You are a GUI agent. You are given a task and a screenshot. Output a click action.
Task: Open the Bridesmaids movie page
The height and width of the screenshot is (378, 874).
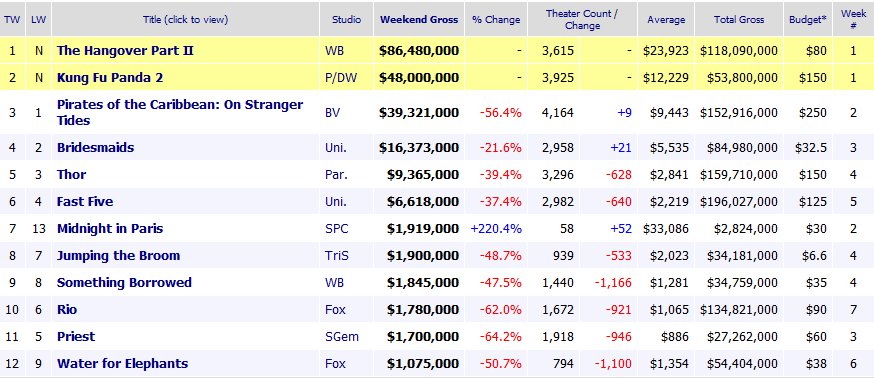pos(95,148)
